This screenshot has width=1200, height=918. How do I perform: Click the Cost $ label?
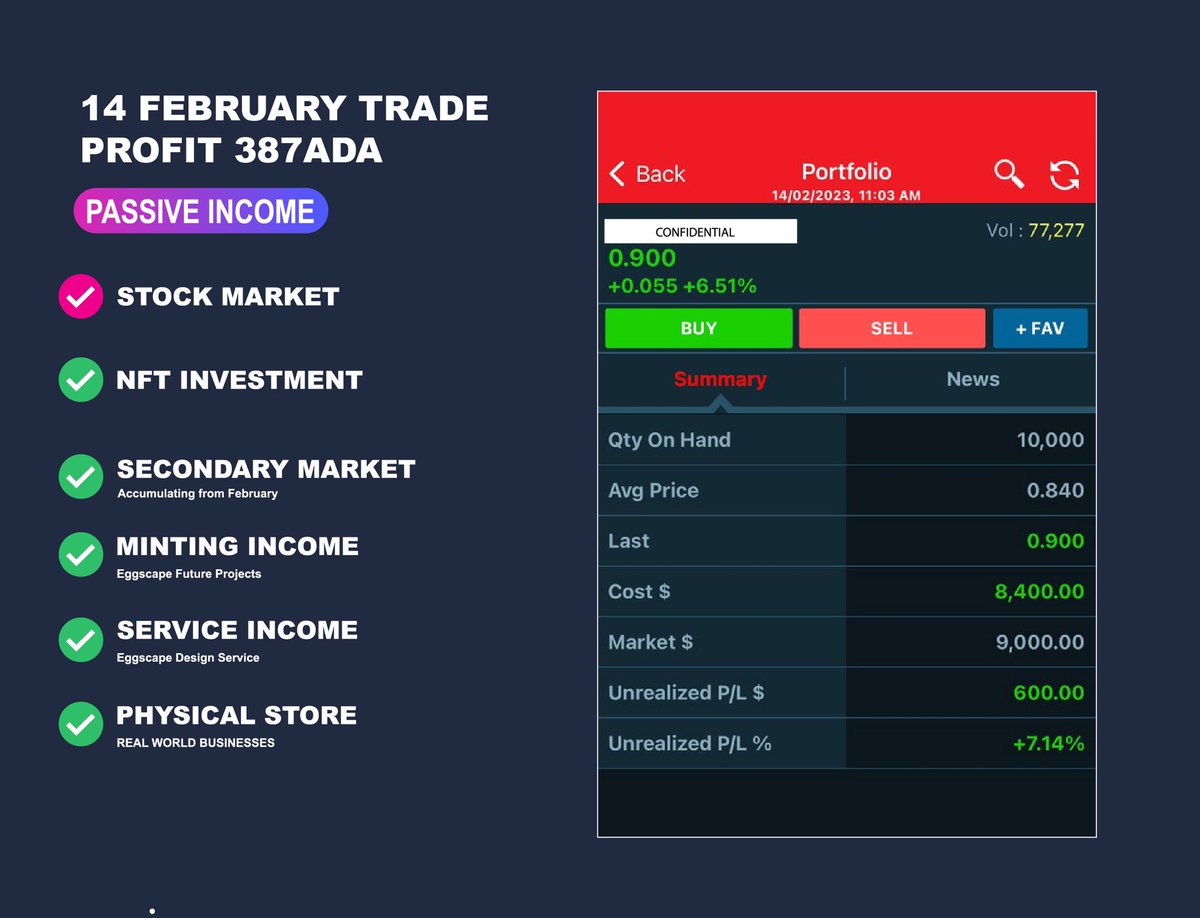coord(639,592)
